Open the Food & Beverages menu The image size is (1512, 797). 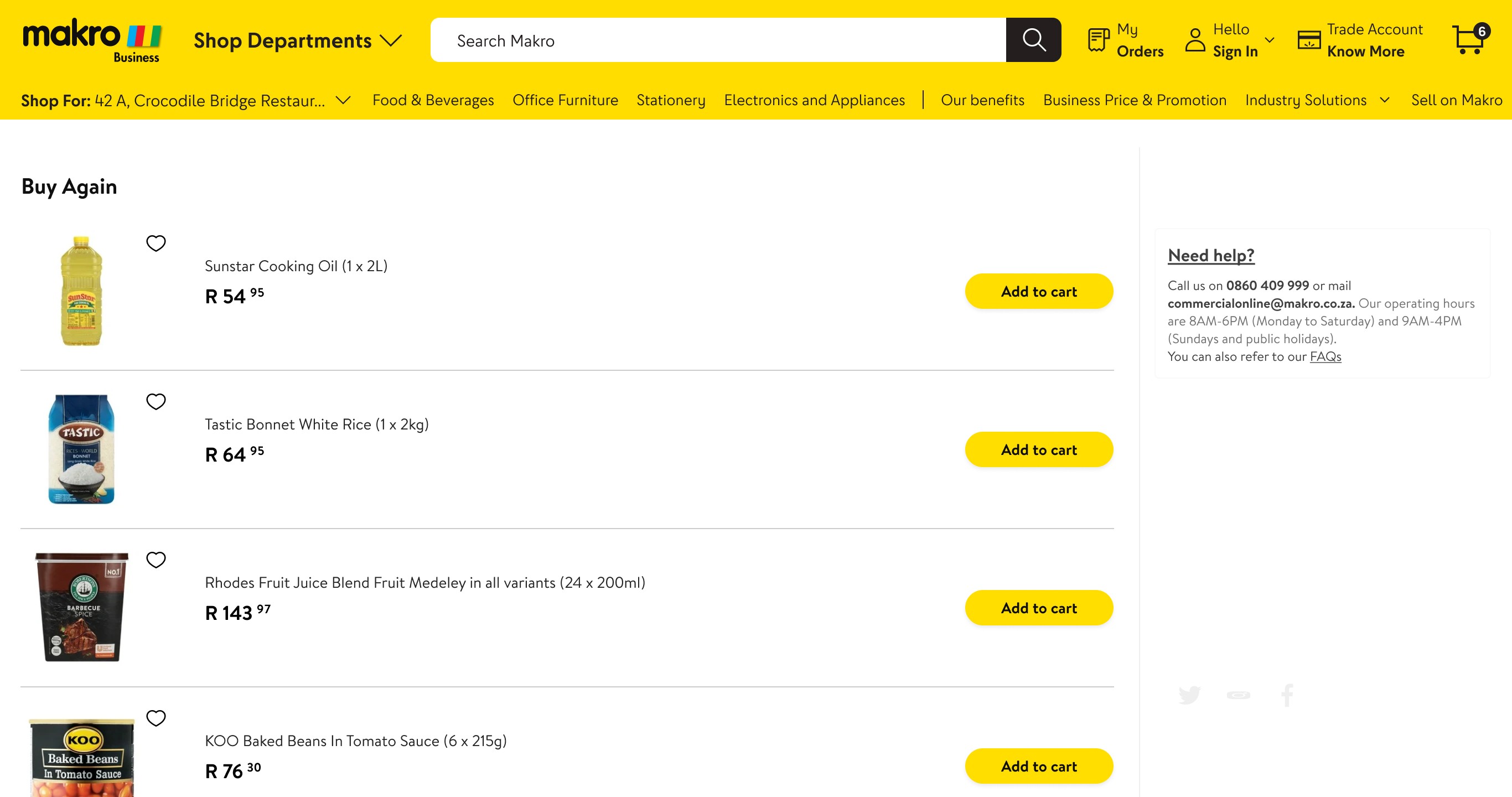point(433,100)
